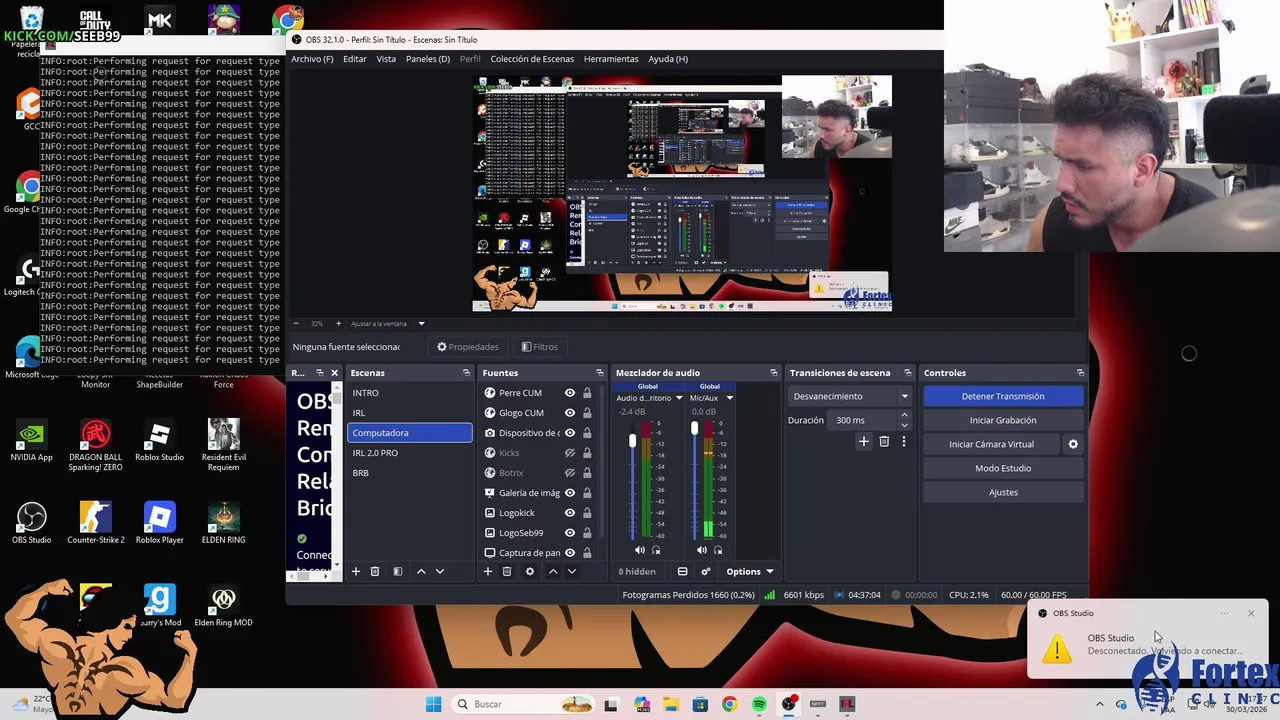This screenshot has height=720, width=1280.
Task: Open File Explorer from the taskbar
Action: [x=670, y=704]
